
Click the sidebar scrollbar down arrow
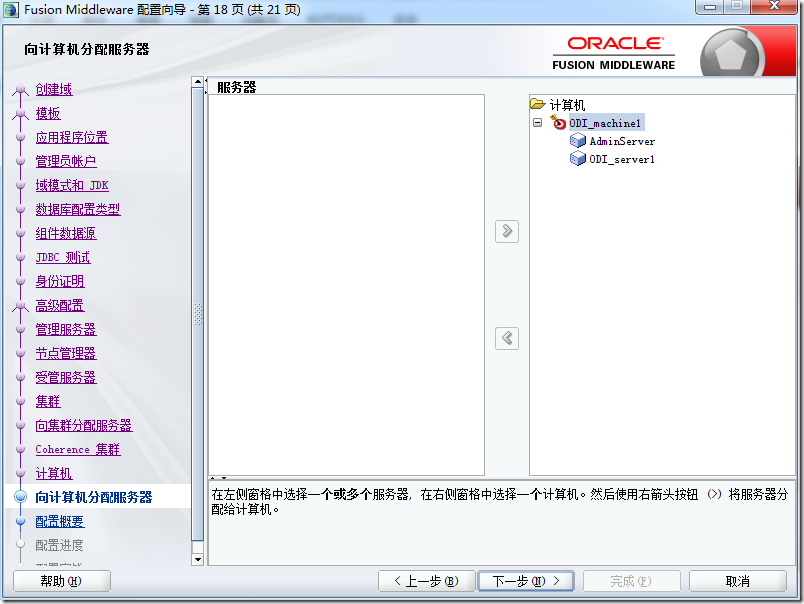(x=197, y=559)
